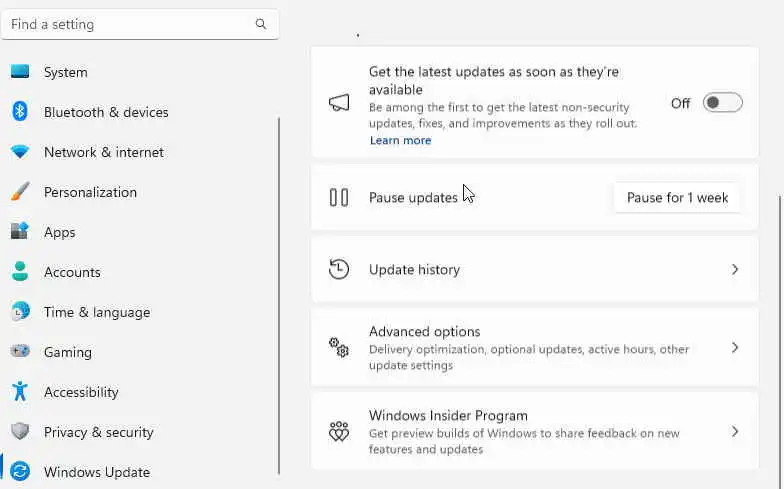Enable get latest updates toggle
This screenshot has width=784, height=489.
722,103
